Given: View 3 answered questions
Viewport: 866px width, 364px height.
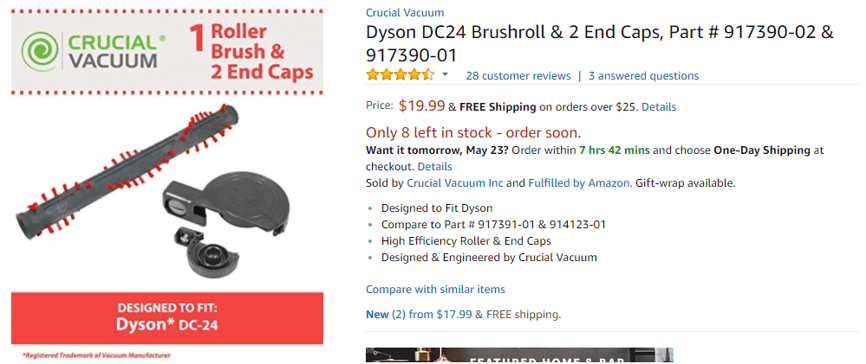Looking at the screenshot, I should 643,76.
